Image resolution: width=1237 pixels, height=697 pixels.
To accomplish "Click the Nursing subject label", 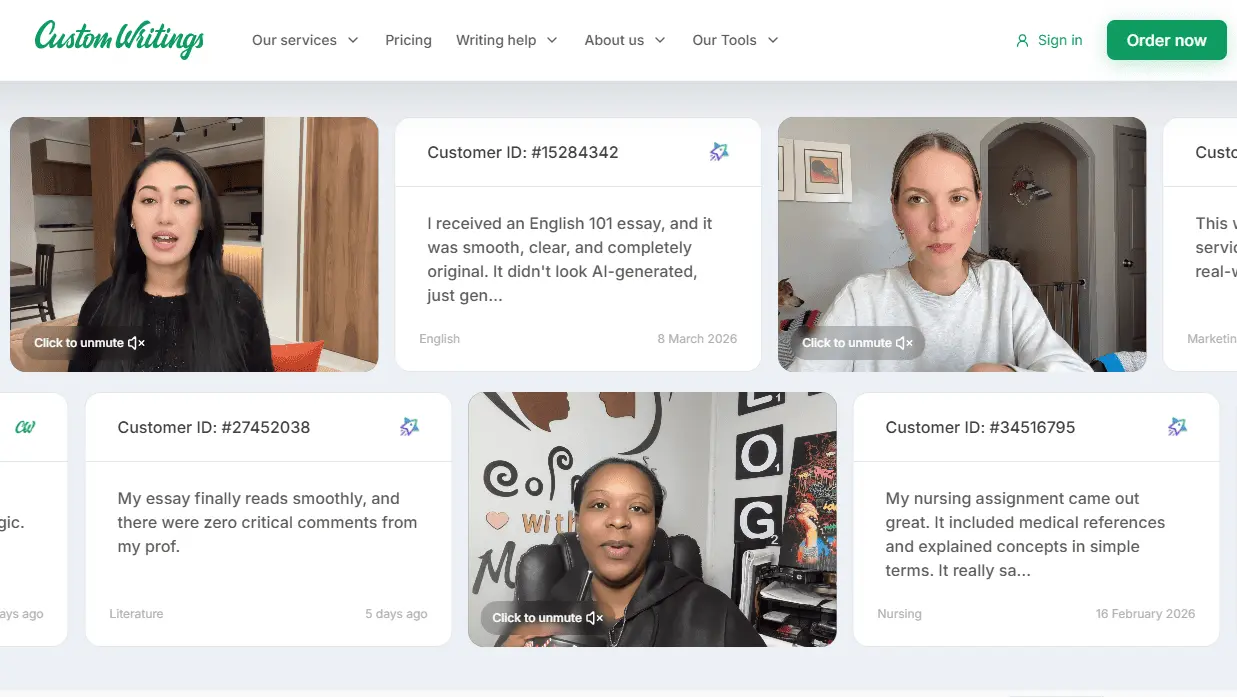I will [899, 614].
